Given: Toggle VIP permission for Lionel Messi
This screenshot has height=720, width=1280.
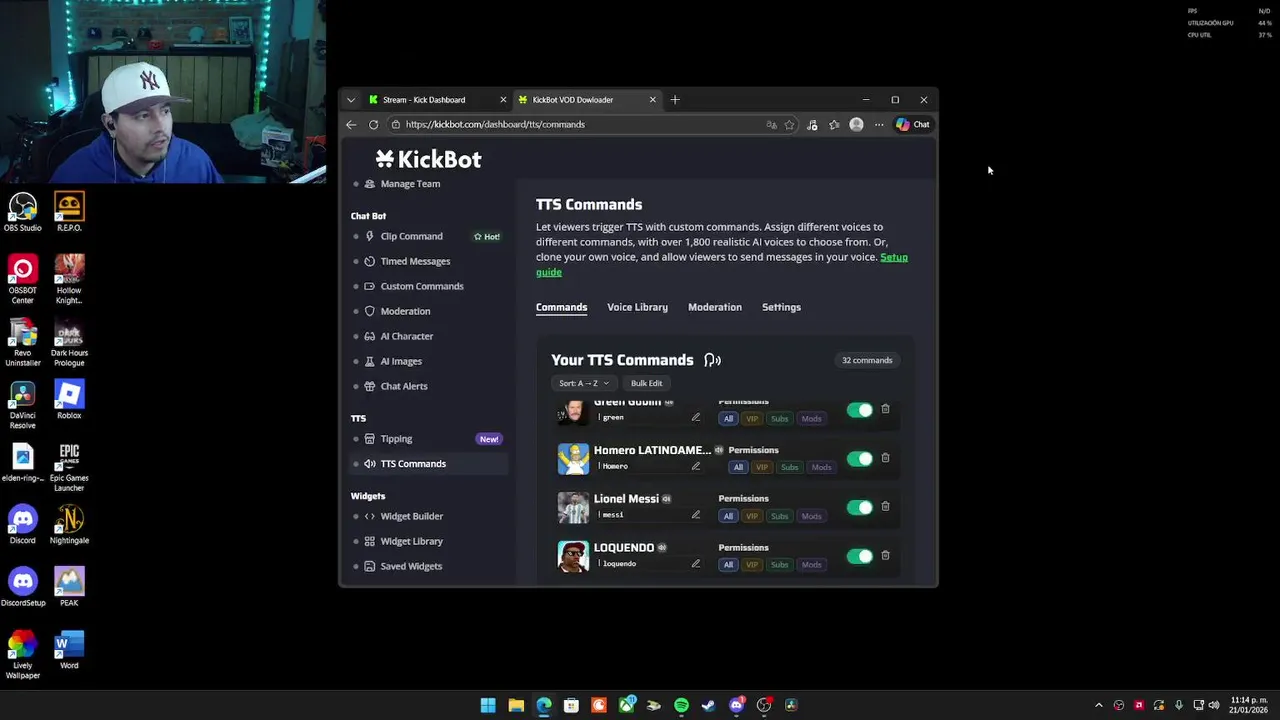Looking at the screenshot, I should (752, 516).
